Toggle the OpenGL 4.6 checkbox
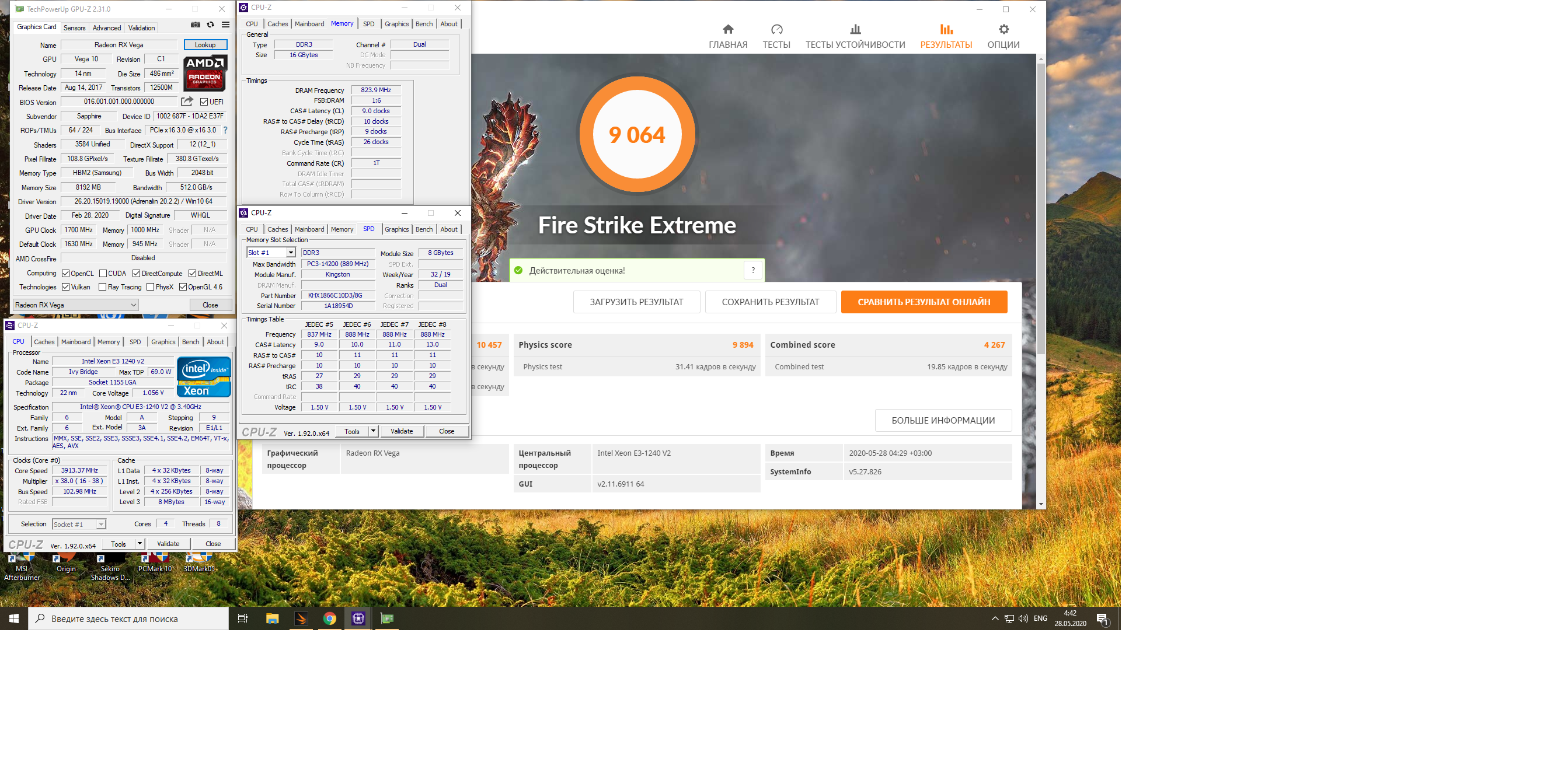1568x783 pixels. (183, 286)
